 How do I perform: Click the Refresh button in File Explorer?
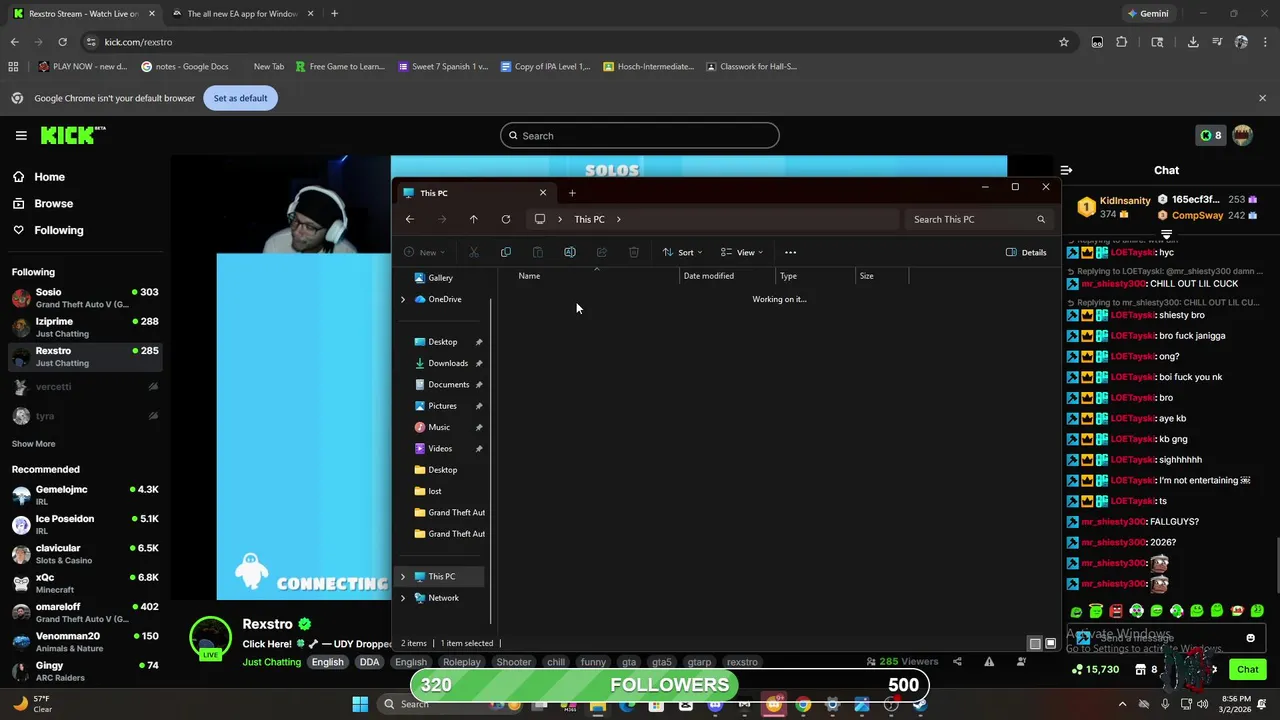tap(506, 219)
